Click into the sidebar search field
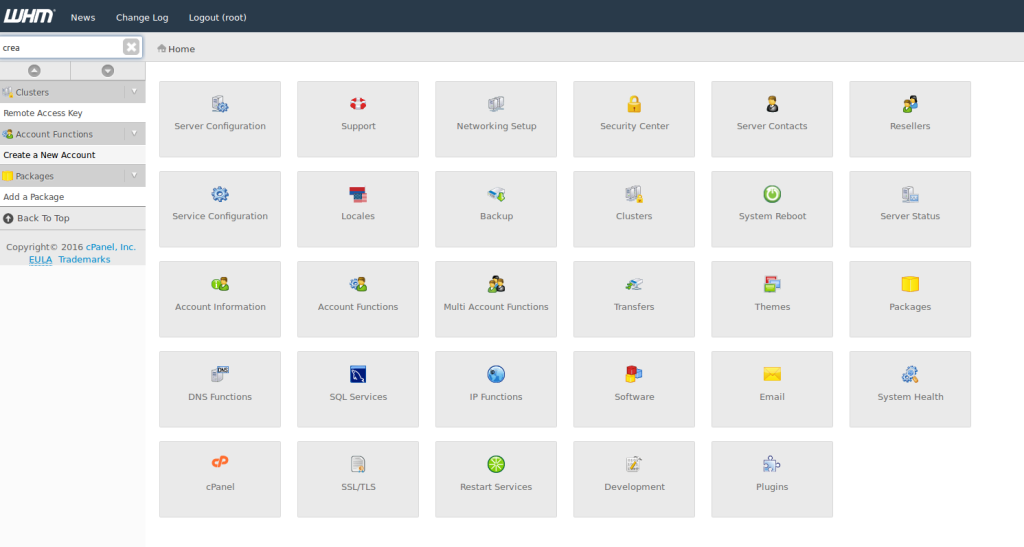Image resolution: width=1024 pixels, height=547 pixels. 60,47
